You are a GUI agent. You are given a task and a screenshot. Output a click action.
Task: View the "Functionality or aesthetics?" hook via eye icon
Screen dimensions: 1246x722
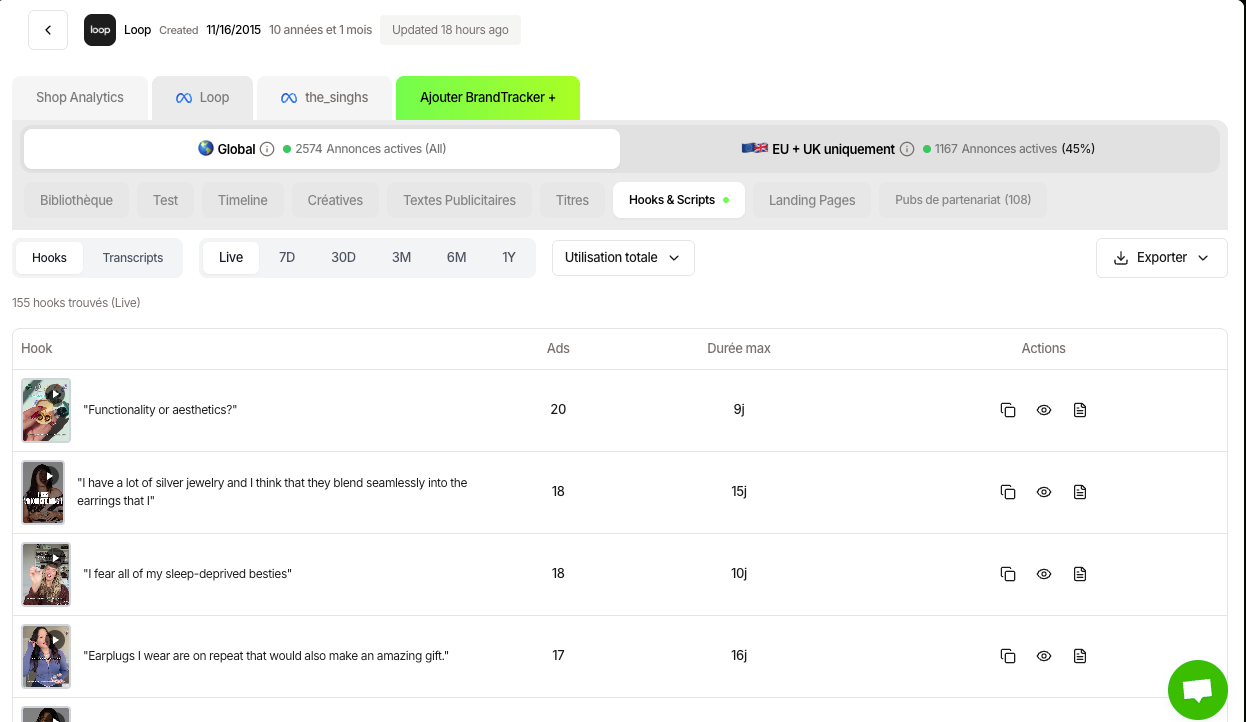[1044, 410]
